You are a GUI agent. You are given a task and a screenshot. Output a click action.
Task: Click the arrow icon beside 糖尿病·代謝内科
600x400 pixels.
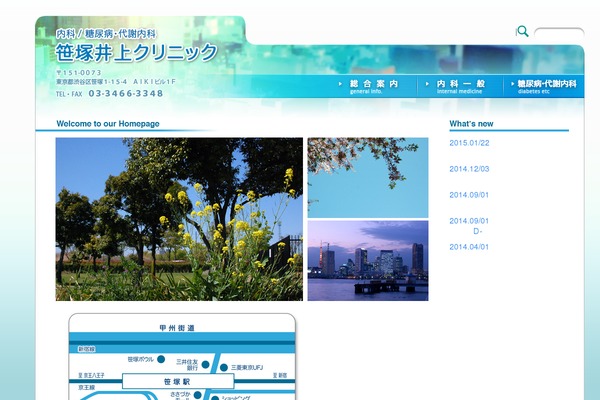tap(512, 83)
